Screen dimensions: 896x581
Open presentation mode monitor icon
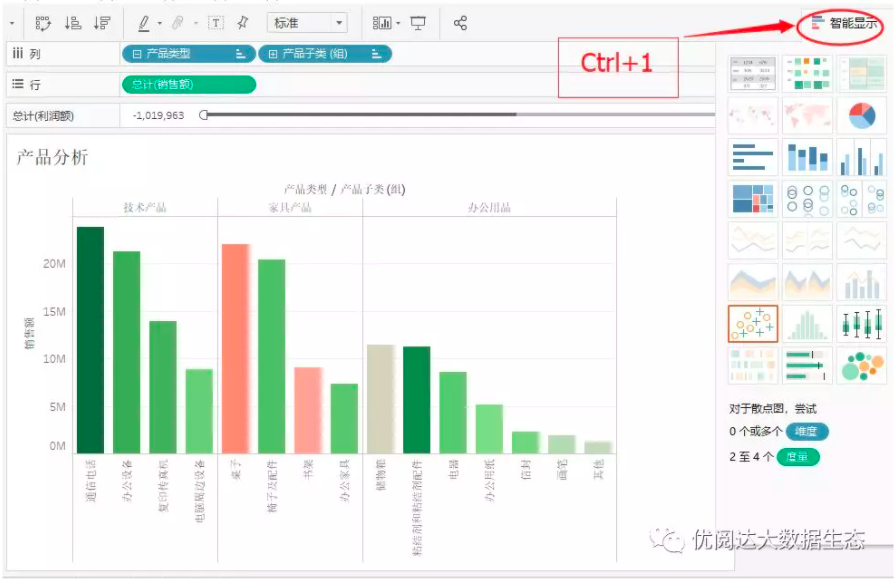[x=418, y=23]
